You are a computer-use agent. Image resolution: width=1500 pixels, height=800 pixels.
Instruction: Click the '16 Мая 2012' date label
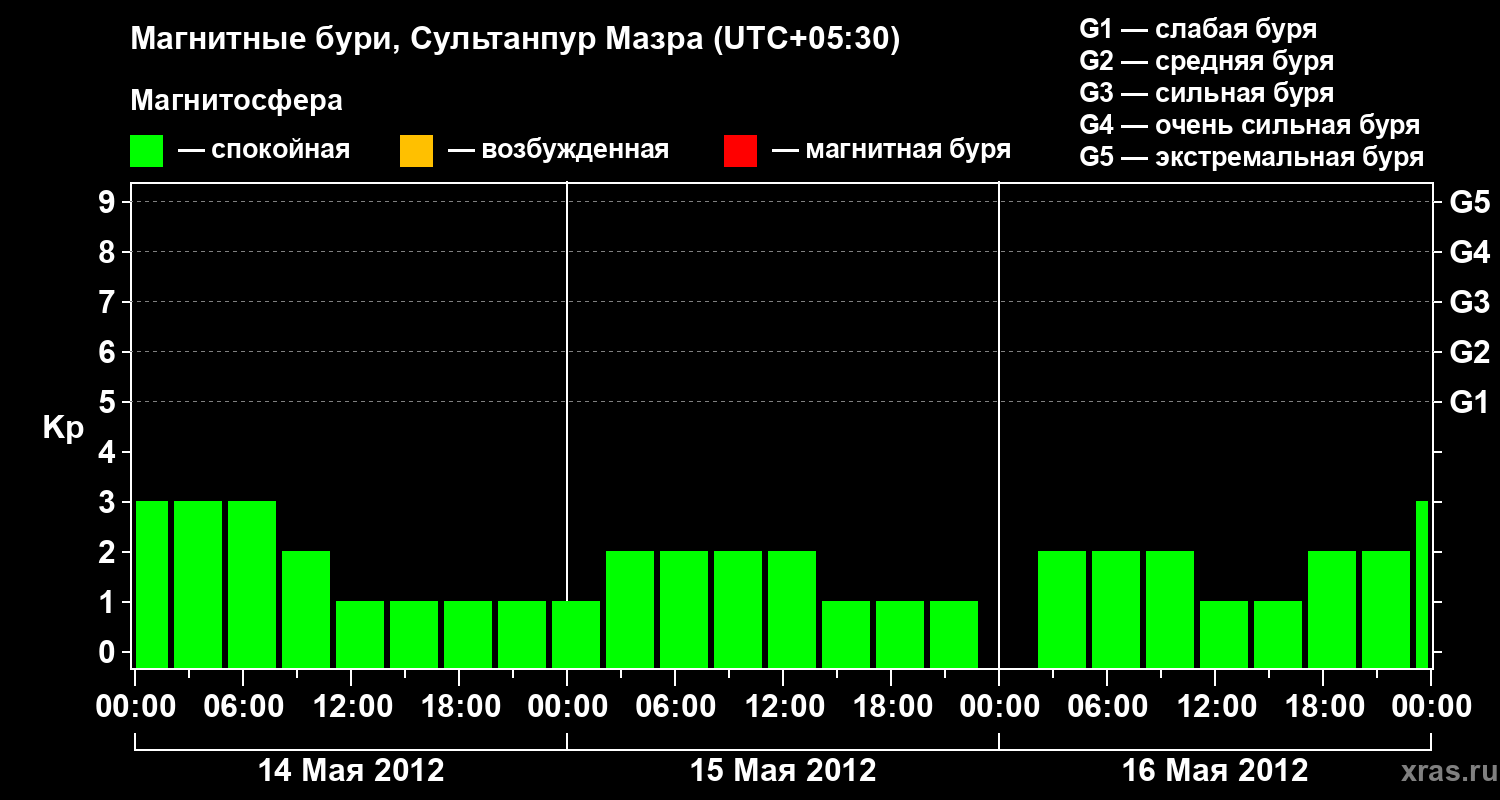tap(1215, 770)
